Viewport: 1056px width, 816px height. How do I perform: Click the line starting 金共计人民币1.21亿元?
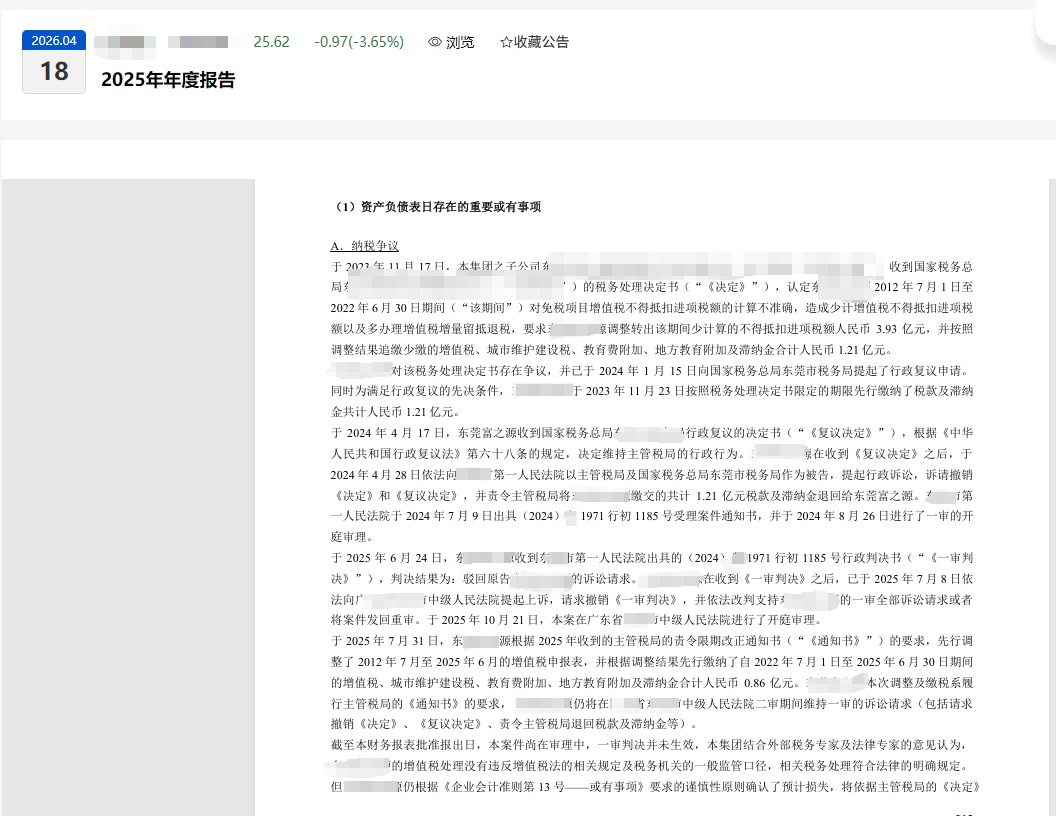pyautogui.click(x=395, y=411)
